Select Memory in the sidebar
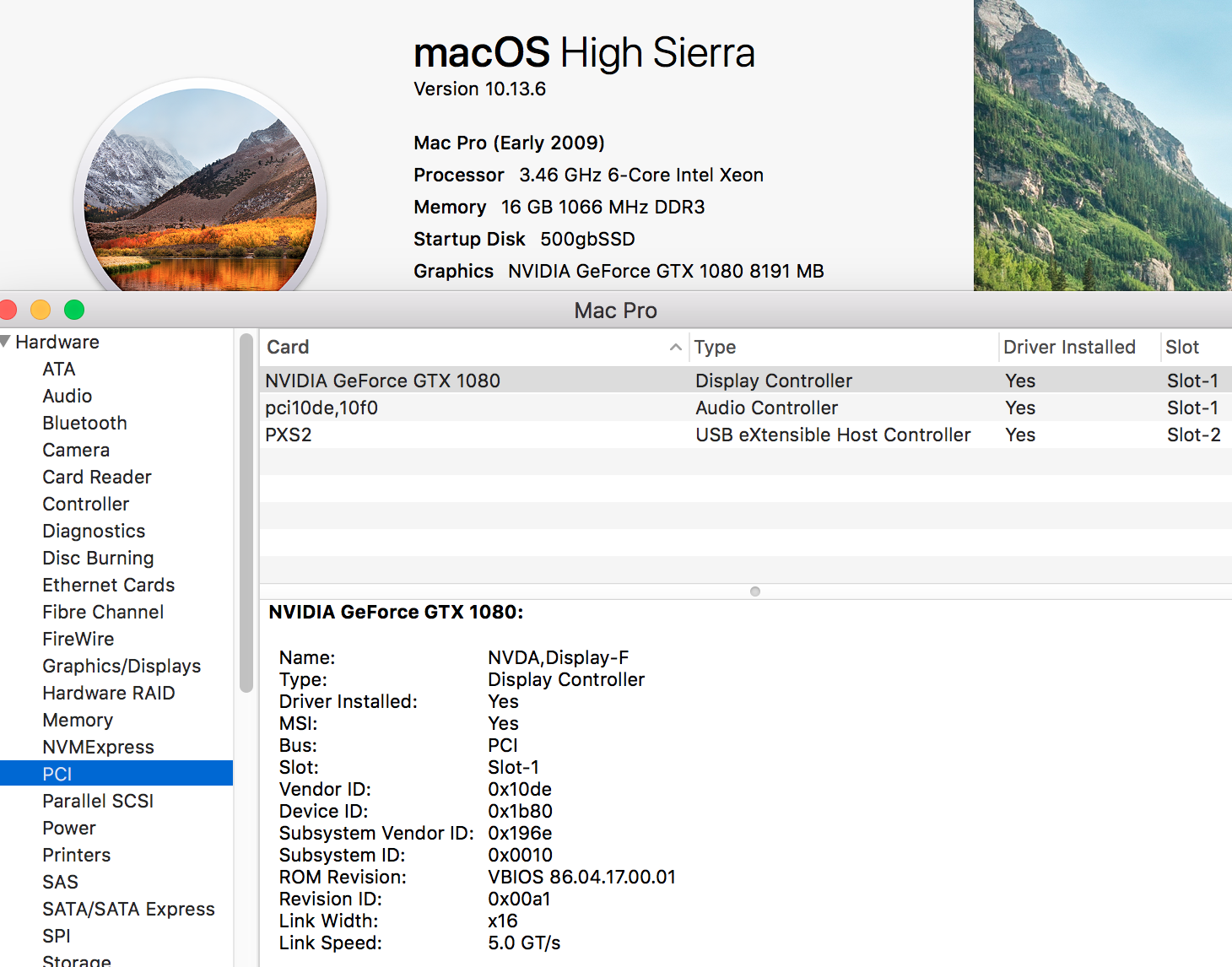Screen dimensions: 1232x967 coord(78,720)
